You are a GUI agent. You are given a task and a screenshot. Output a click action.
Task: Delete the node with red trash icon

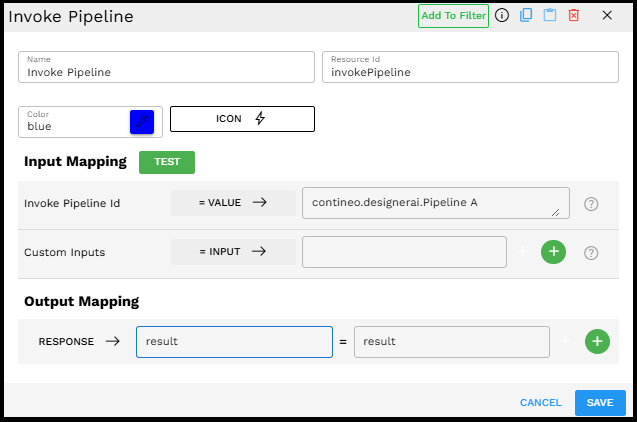click(x=573, y=15)
